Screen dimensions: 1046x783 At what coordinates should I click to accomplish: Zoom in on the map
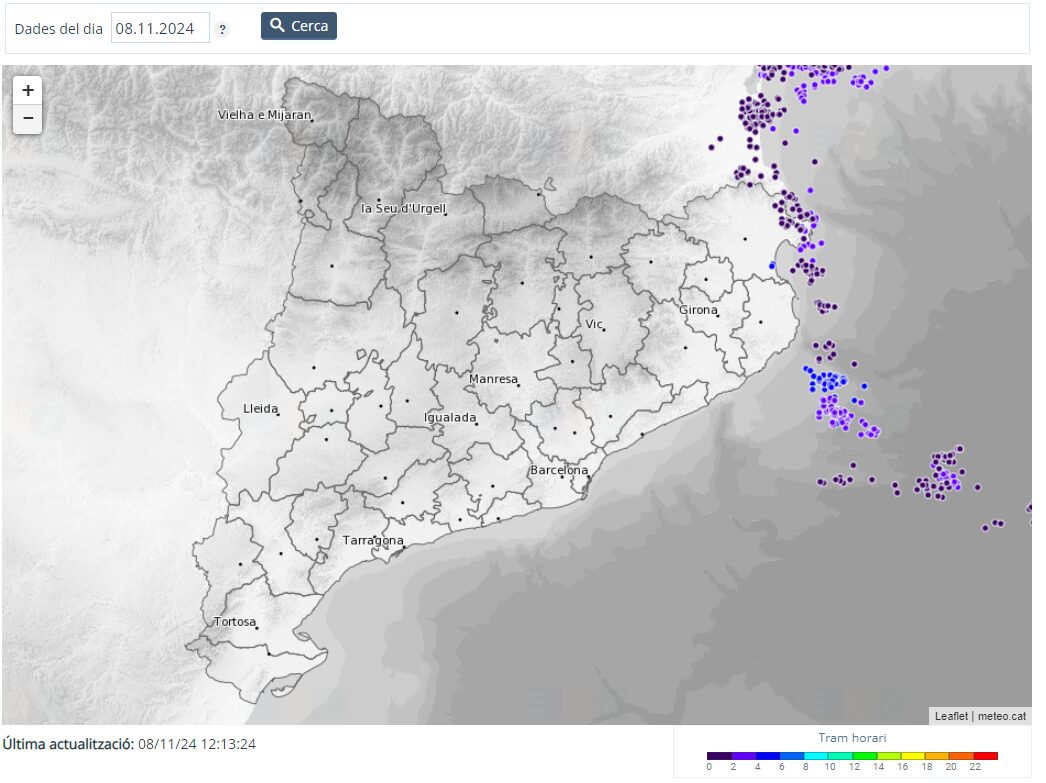[x=27, y=90]
